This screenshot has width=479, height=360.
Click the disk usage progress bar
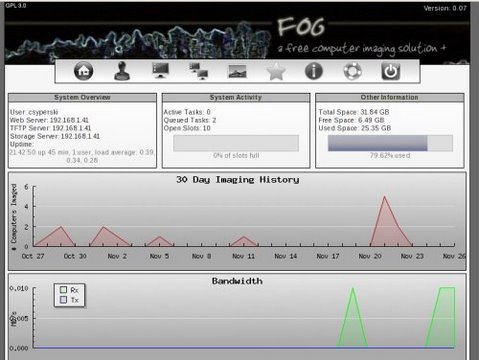pyautogui.click(x=390, y=143)
